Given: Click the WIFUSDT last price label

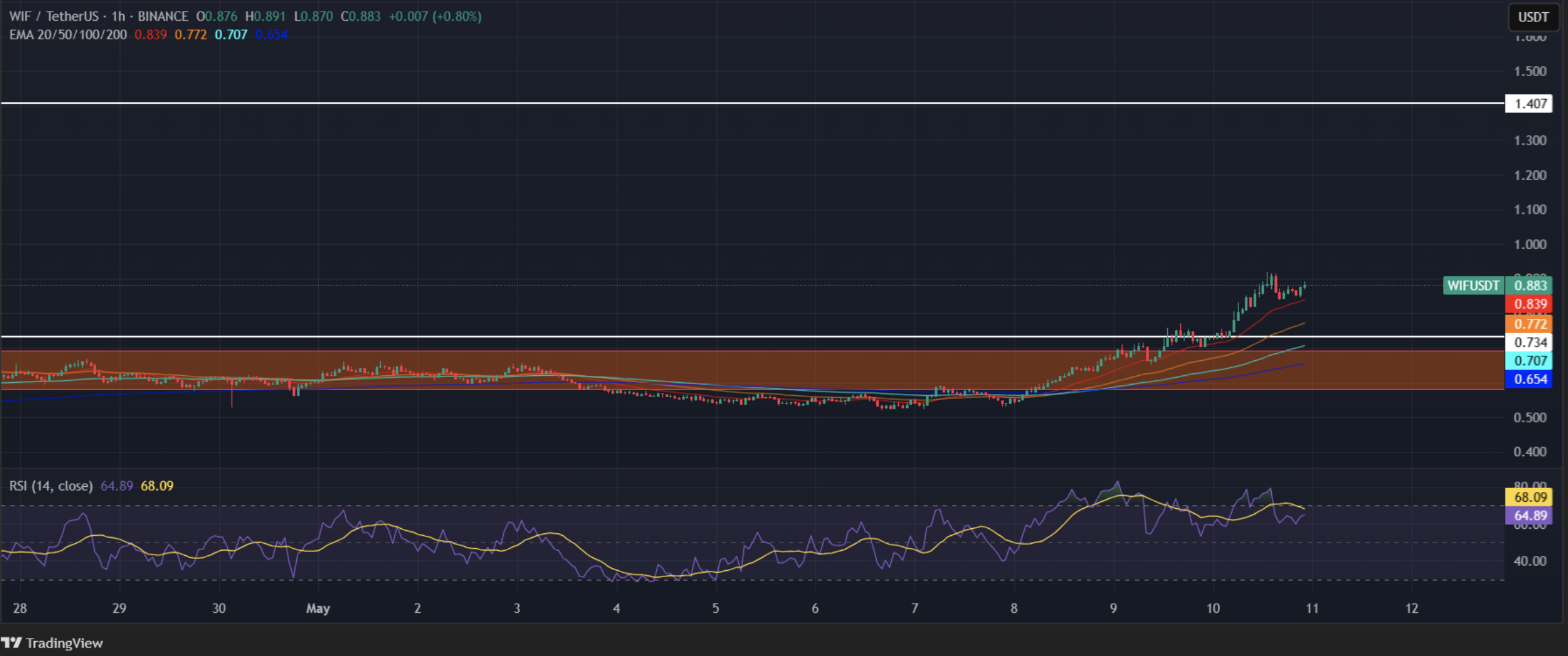Looking at the screenshot, I should (x=1474, y=285).
